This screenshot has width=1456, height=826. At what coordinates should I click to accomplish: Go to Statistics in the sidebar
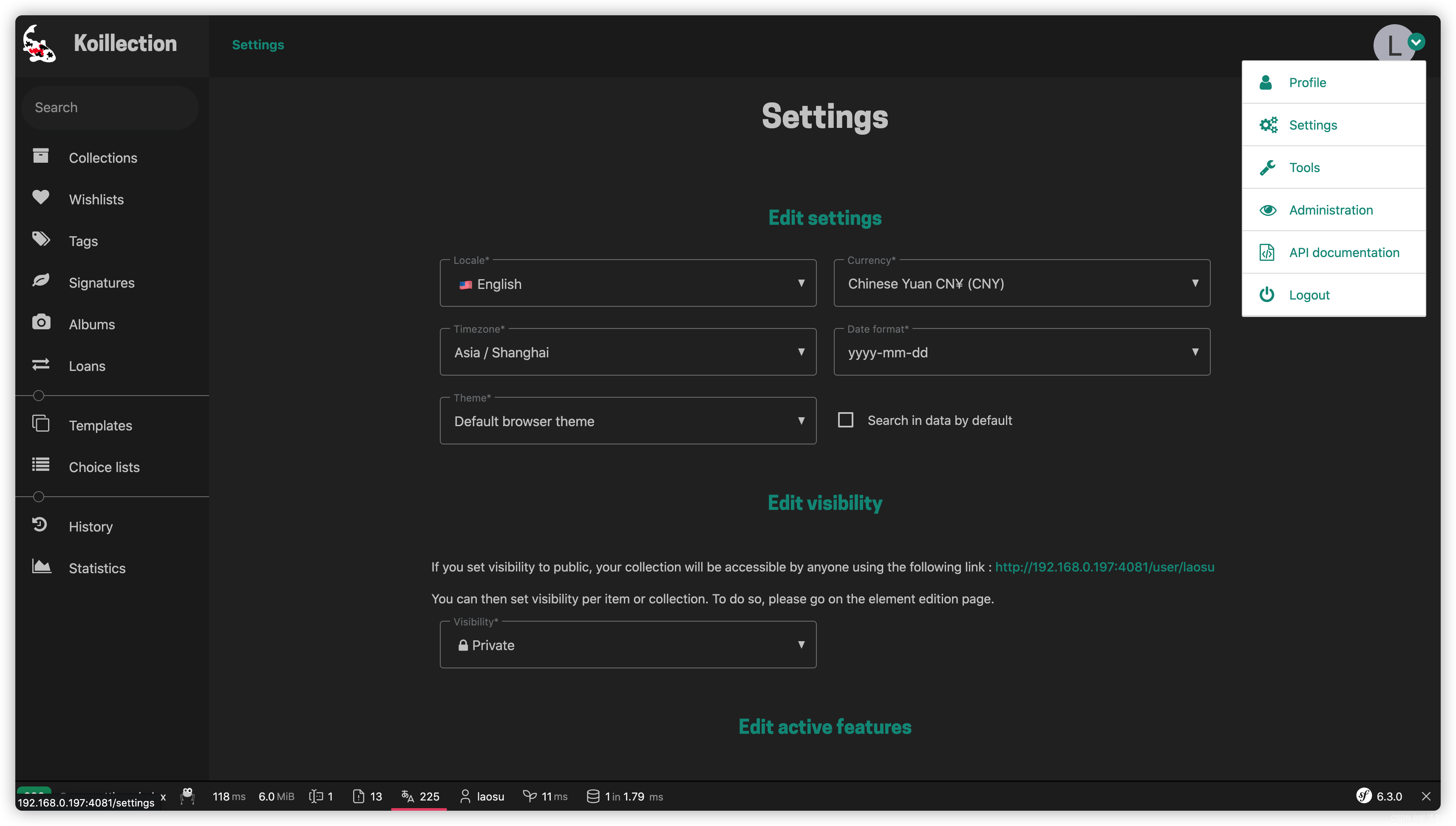(x=97, y=568)
